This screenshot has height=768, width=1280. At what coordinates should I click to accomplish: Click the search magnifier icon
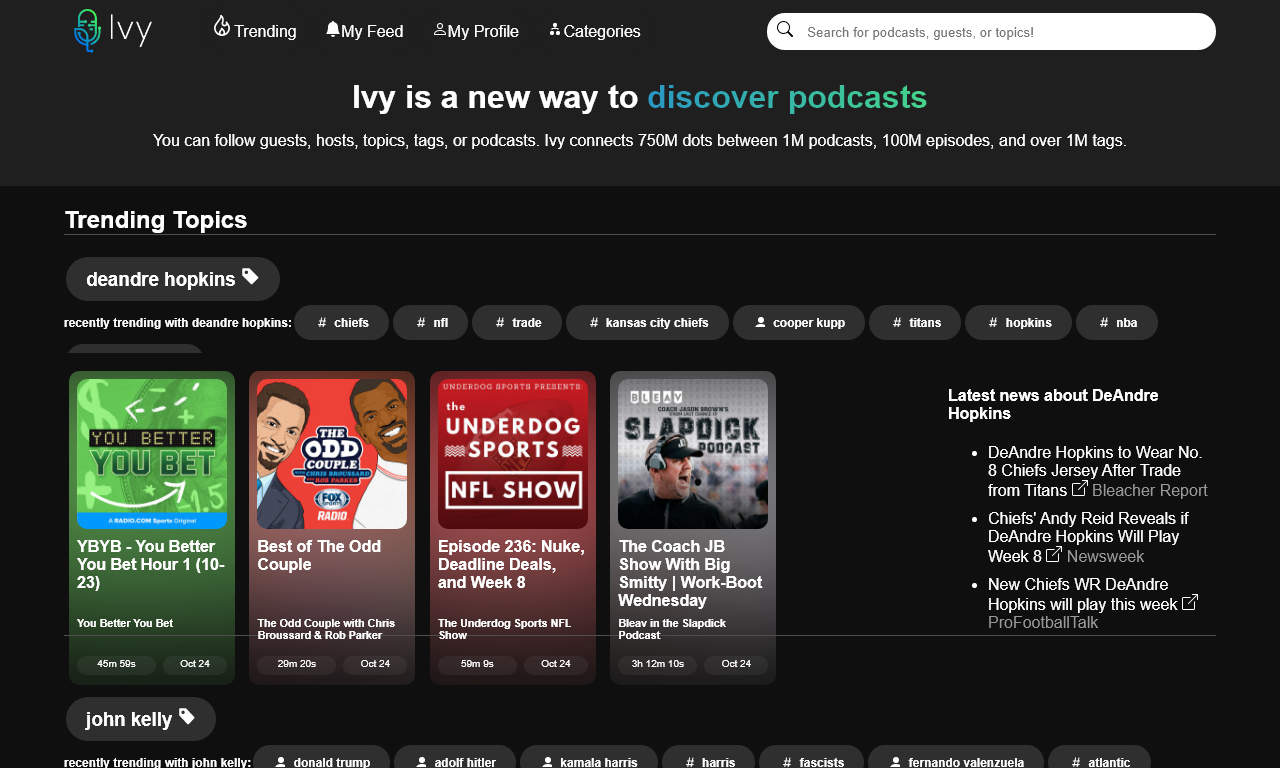pyautogui.click(x=785, y=30)
